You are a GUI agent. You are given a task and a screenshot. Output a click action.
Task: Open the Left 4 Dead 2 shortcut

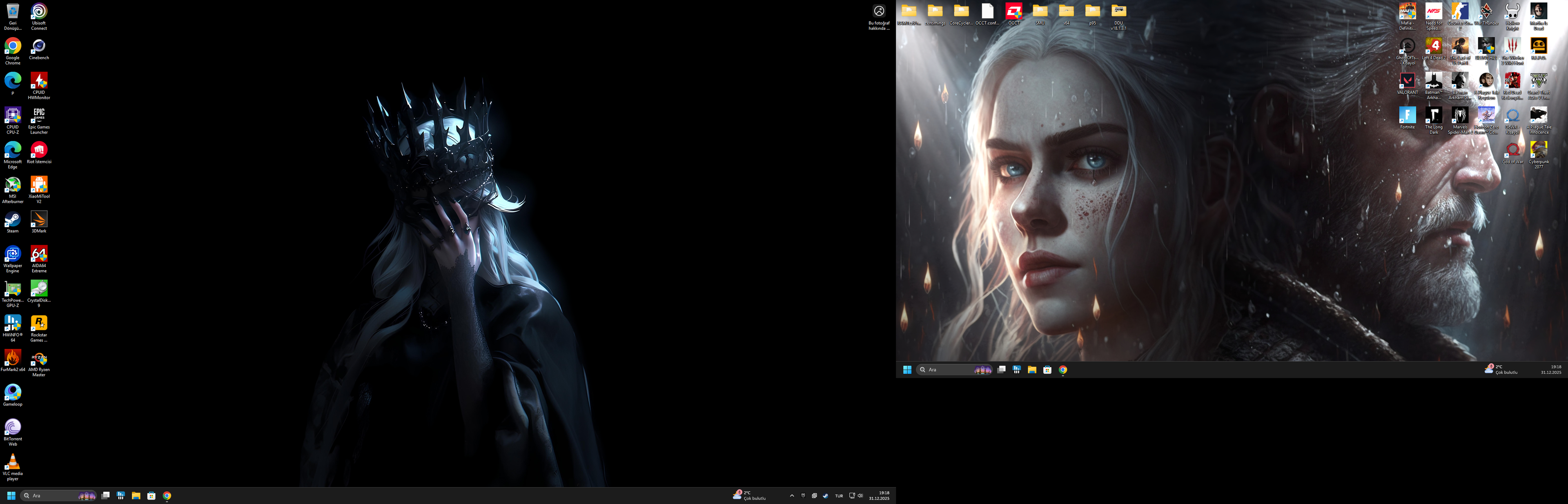(x=1434, y=49)
